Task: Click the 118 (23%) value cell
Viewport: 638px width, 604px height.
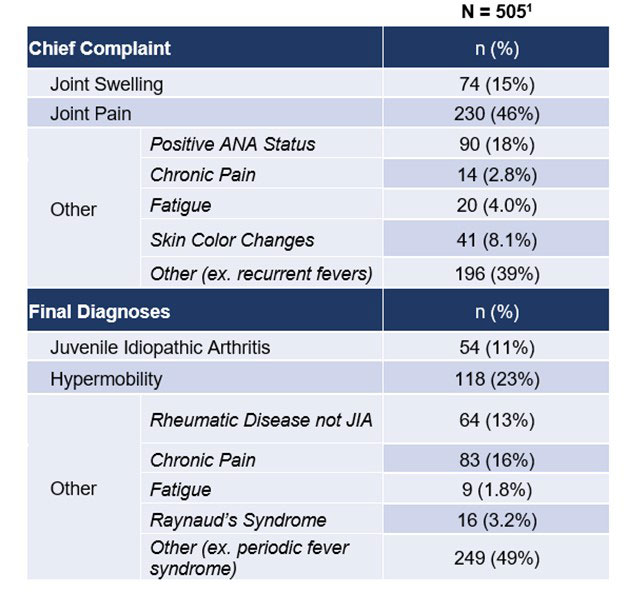Action: [497, 379]
